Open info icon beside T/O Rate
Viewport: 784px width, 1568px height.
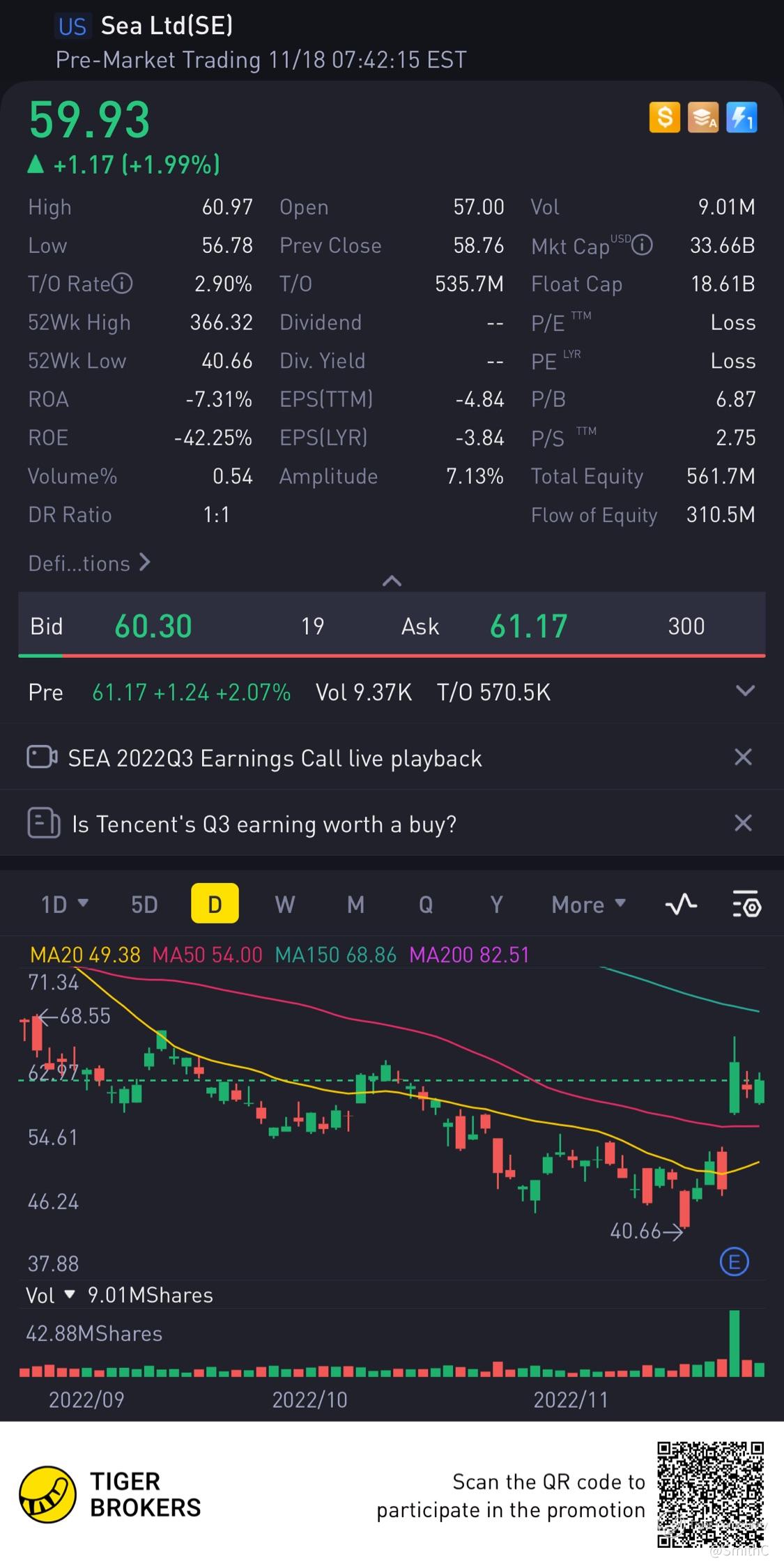click(122, 284)
